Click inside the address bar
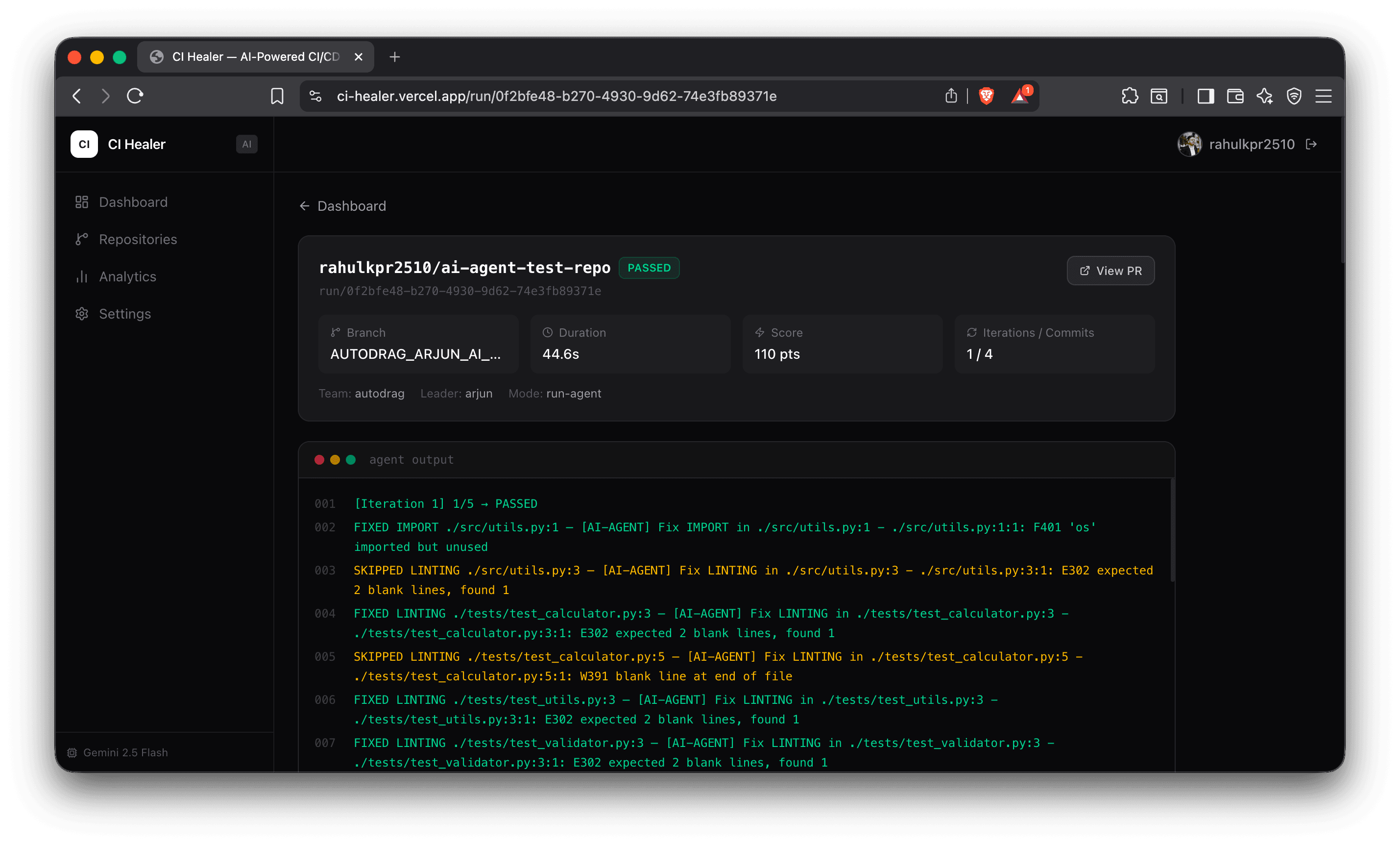The width and height of the screenshot is (1400, 845). 557,96
